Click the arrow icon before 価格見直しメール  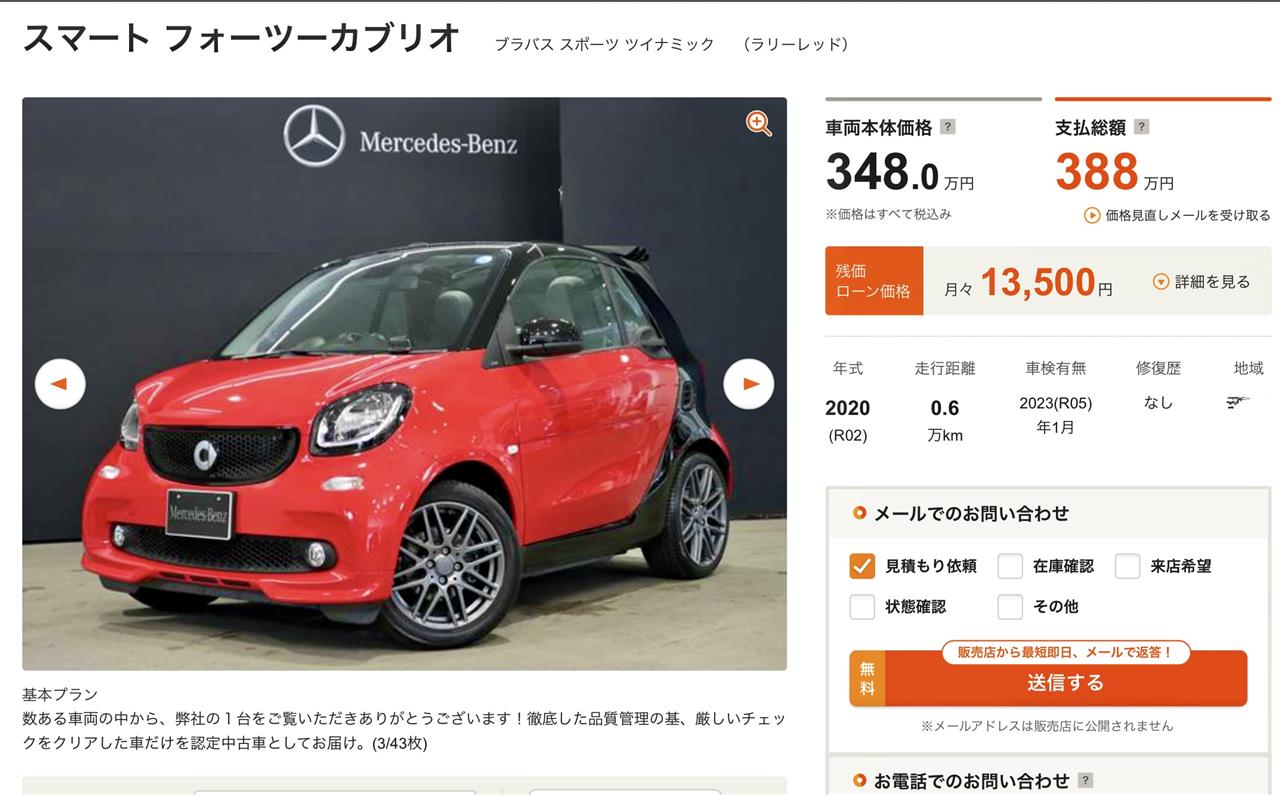1092,215
